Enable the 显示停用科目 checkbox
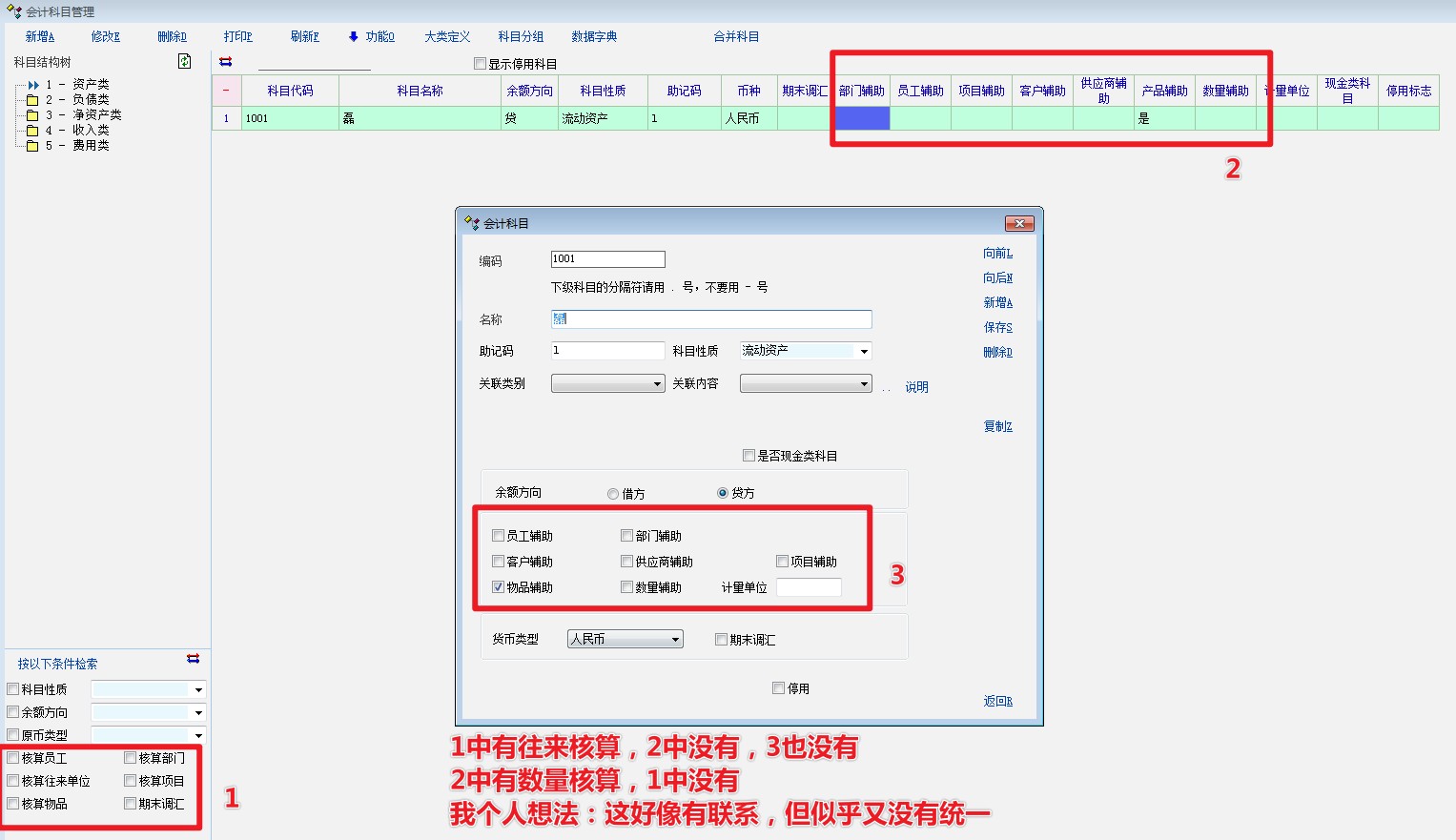Viewport: 1456px width, 840px height. click(x=481, y=64)
